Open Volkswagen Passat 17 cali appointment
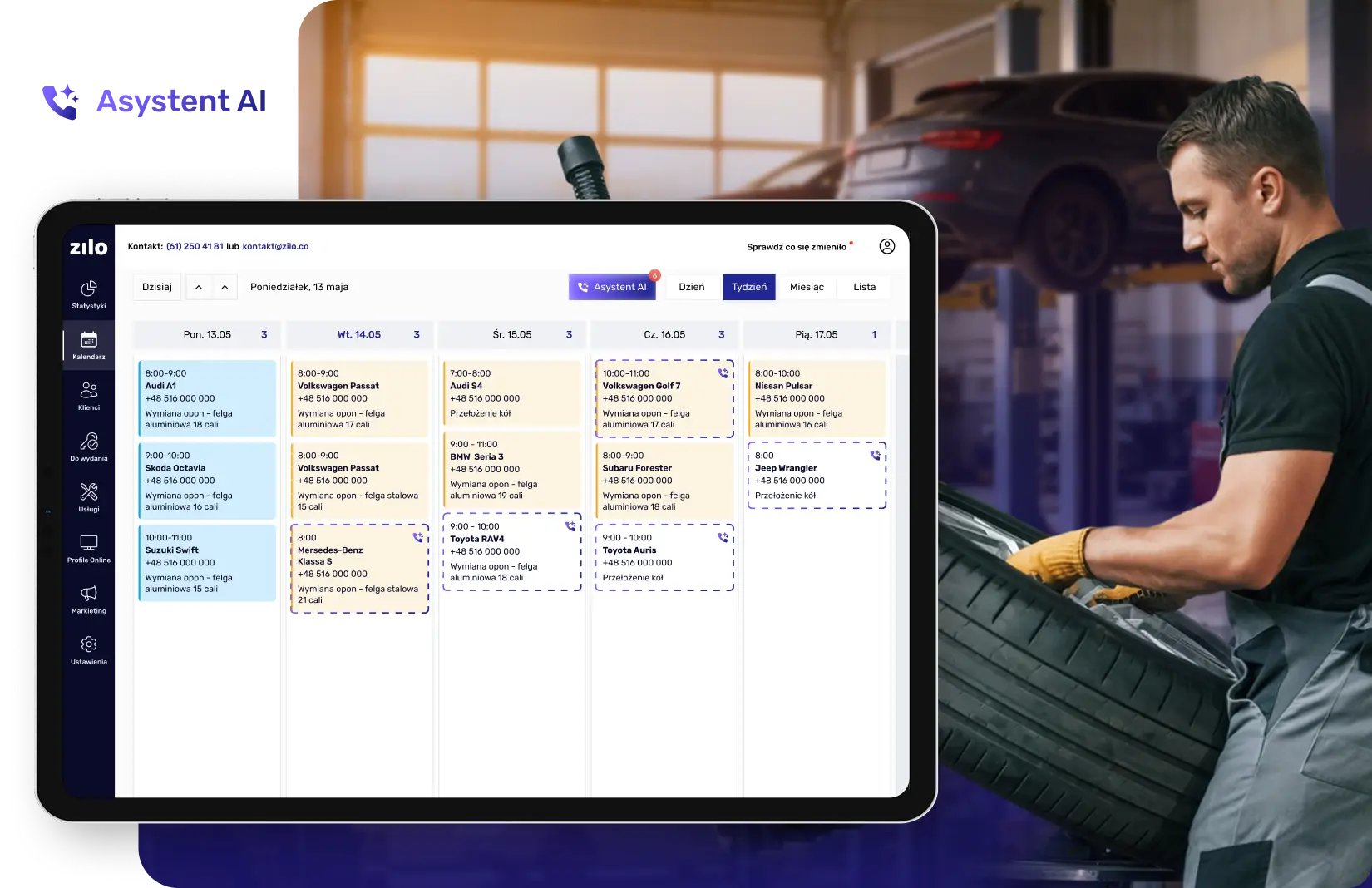Screen dimensions: 1372x888 click(359, 398)
